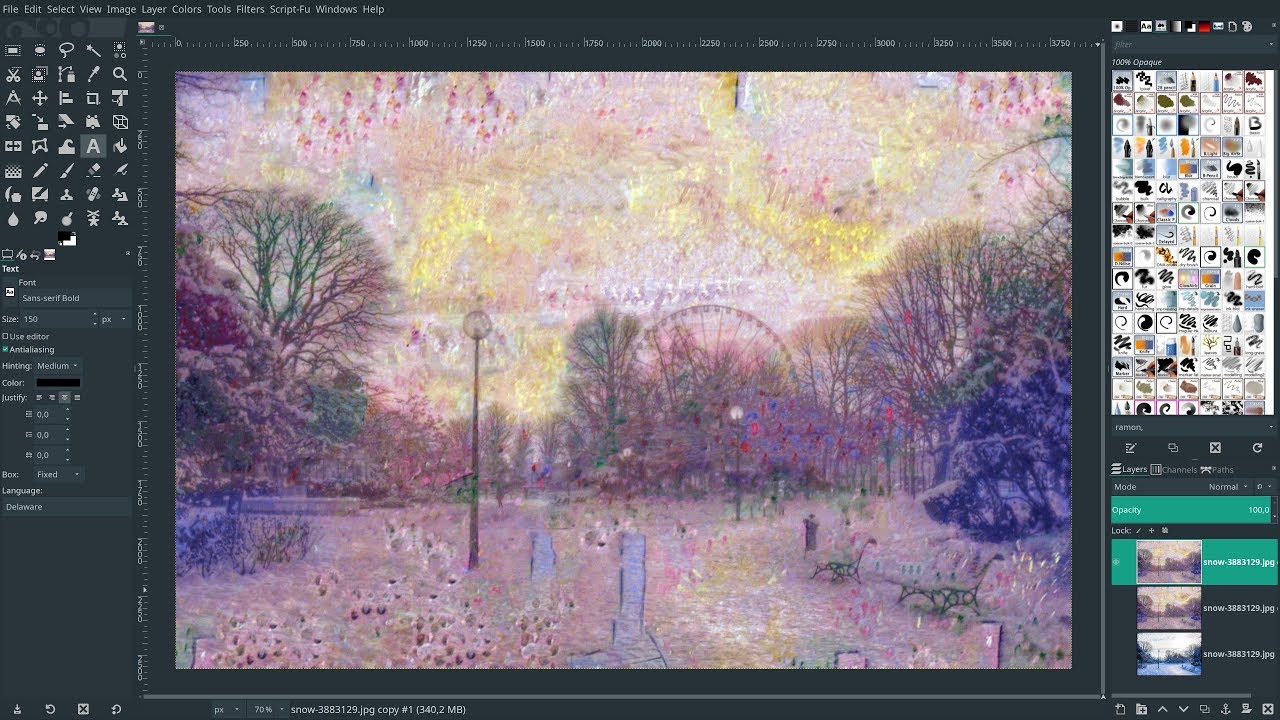Click the font Sans-serif Bold field
1280x720 pixels.
pos(75,298)
